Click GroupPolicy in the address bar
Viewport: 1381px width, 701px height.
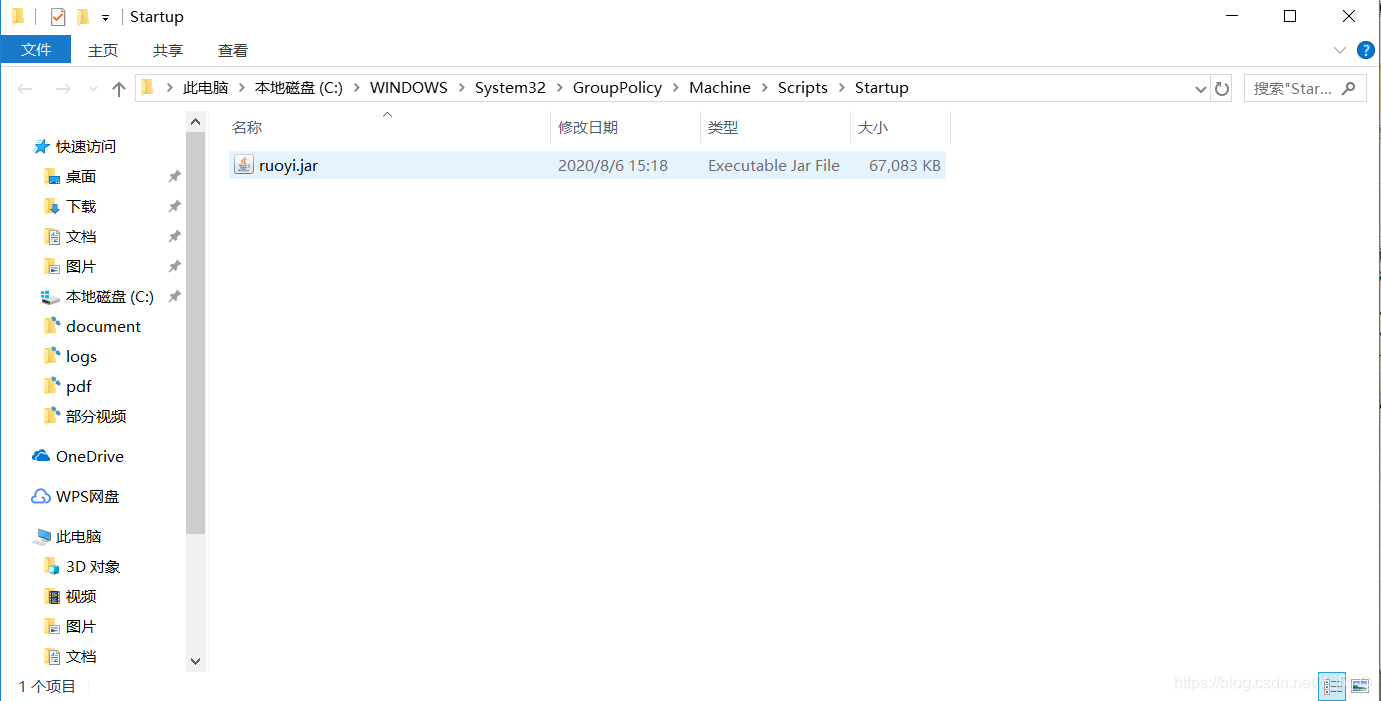click(x=617, y=88)
